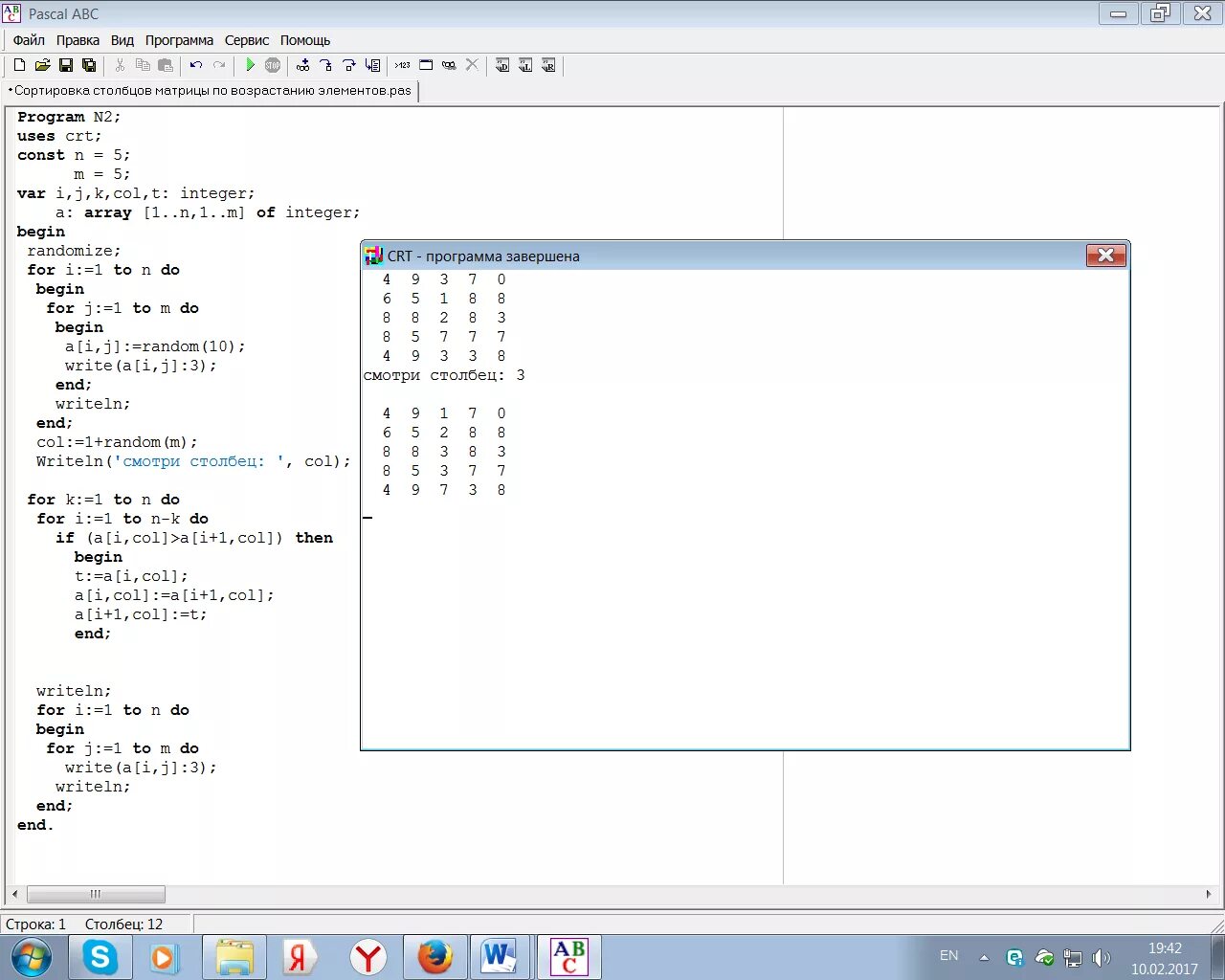
Task: Select the Сортировка столбцов матрицы file tab
Action: 211,91
